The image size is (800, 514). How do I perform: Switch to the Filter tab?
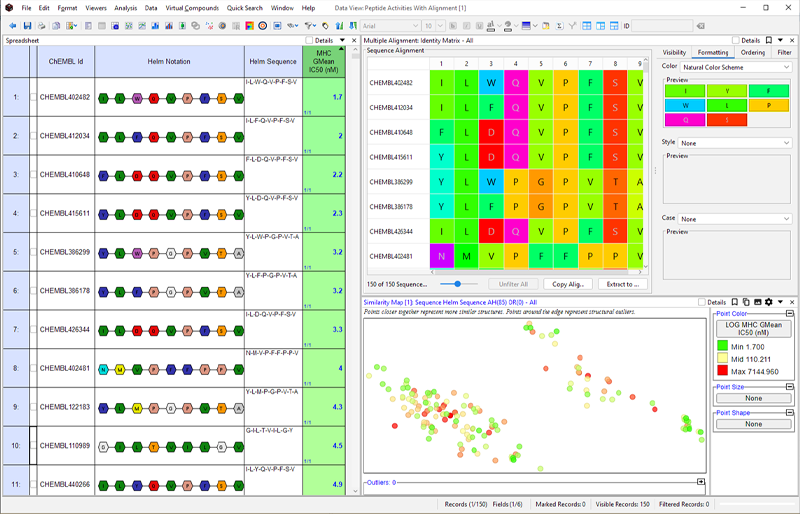784,52
